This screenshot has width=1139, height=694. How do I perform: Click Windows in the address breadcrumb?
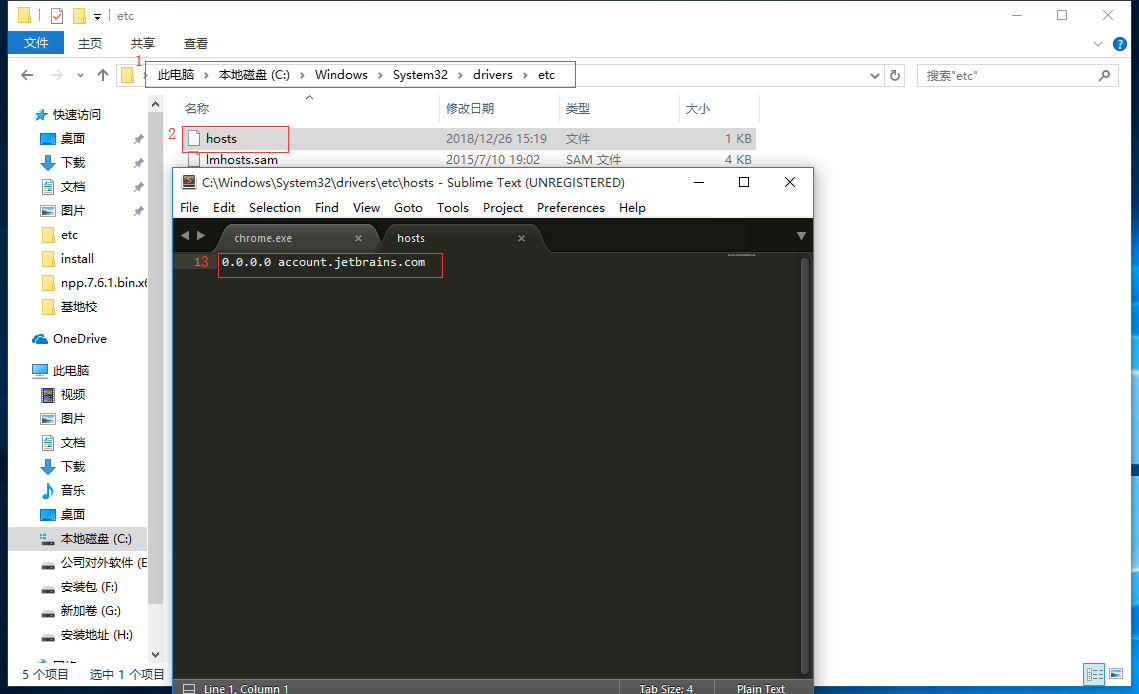341,75
